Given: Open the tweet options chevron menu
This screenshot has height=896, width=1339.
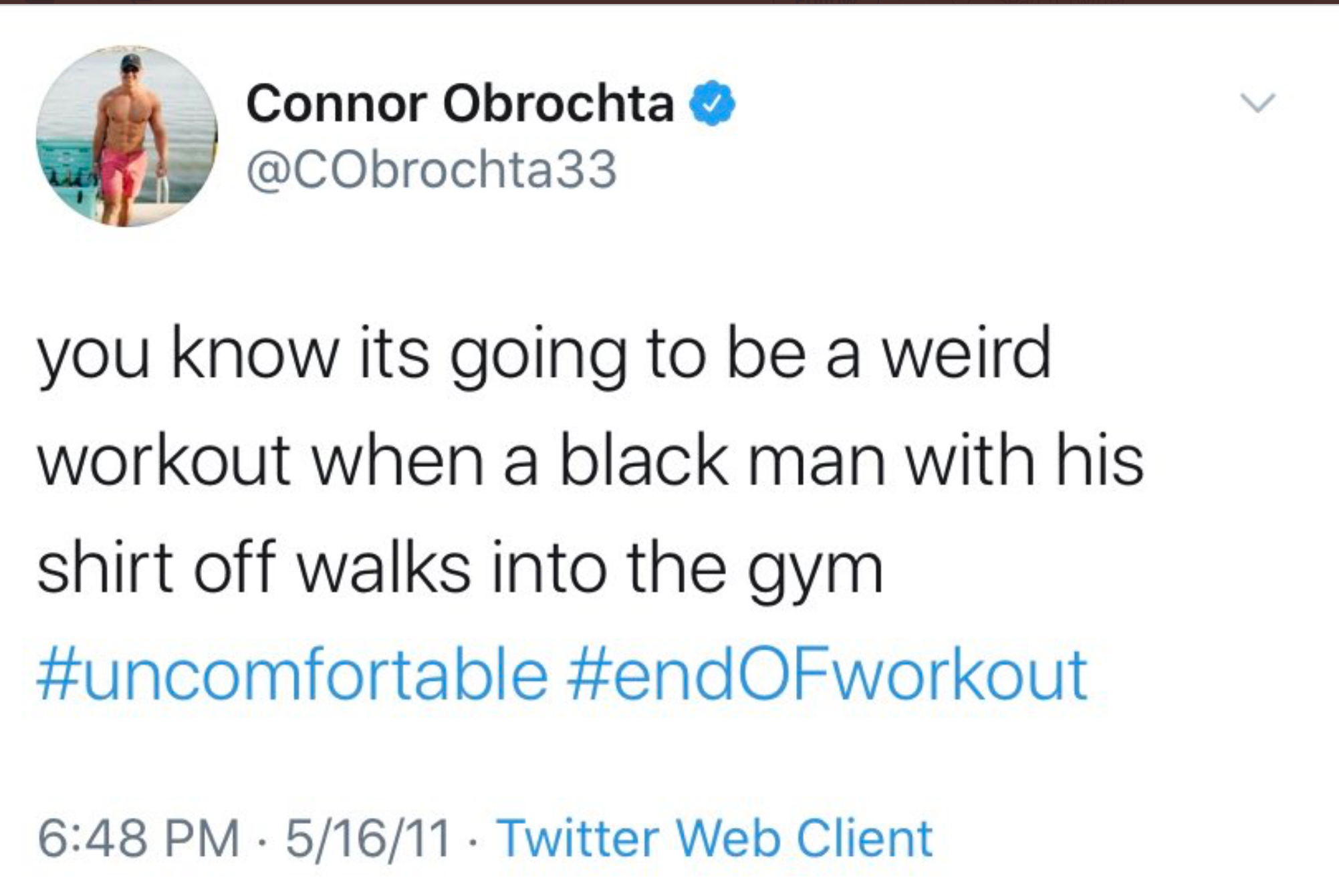Looking at the screenshot, I should pyautogui.click(x=1258, y=102).
